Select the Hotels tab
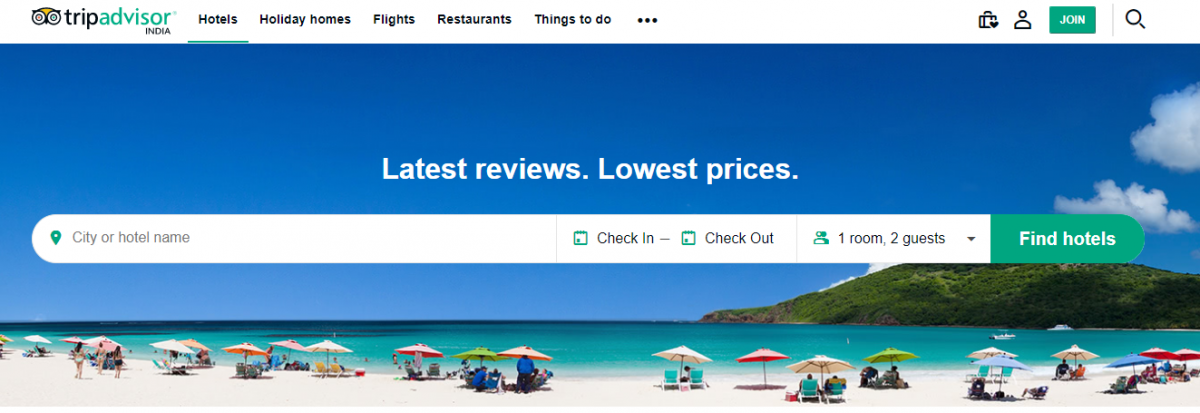The image size is (1200, 413). tap(218, 19)
